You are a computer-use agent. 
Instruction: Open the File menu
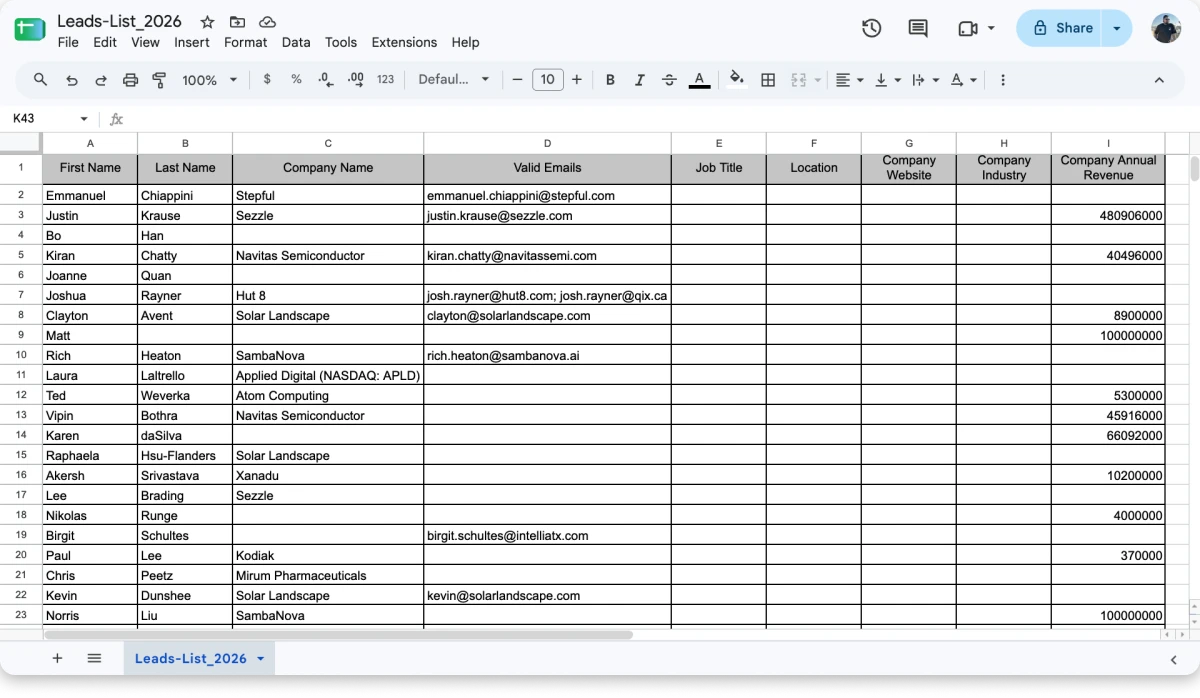click(x=68, y=42)
